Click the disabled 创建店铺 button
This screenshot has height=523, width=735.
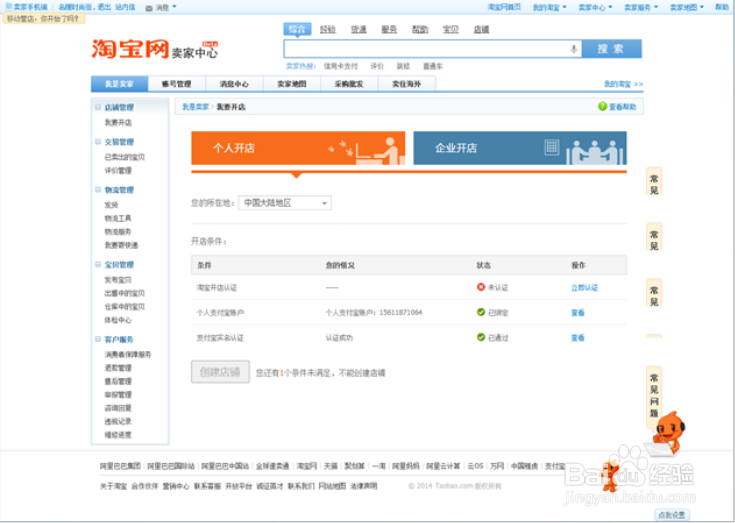click(220, 372)
